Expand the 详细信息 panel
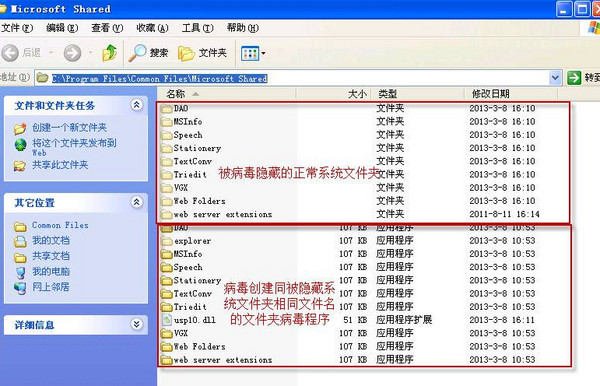 point(137,324)
